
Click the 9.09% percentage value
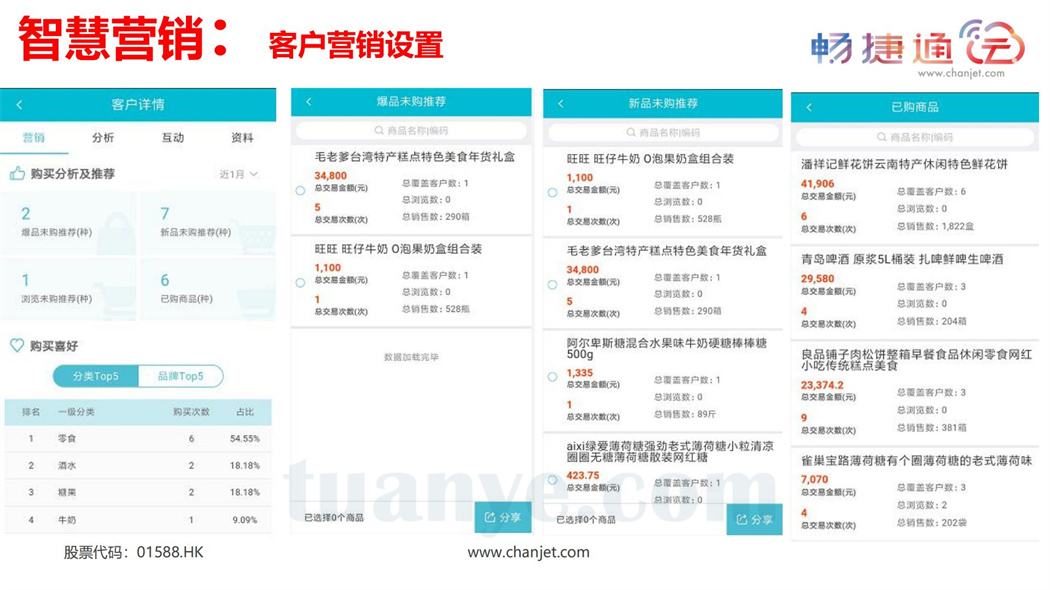244,520
